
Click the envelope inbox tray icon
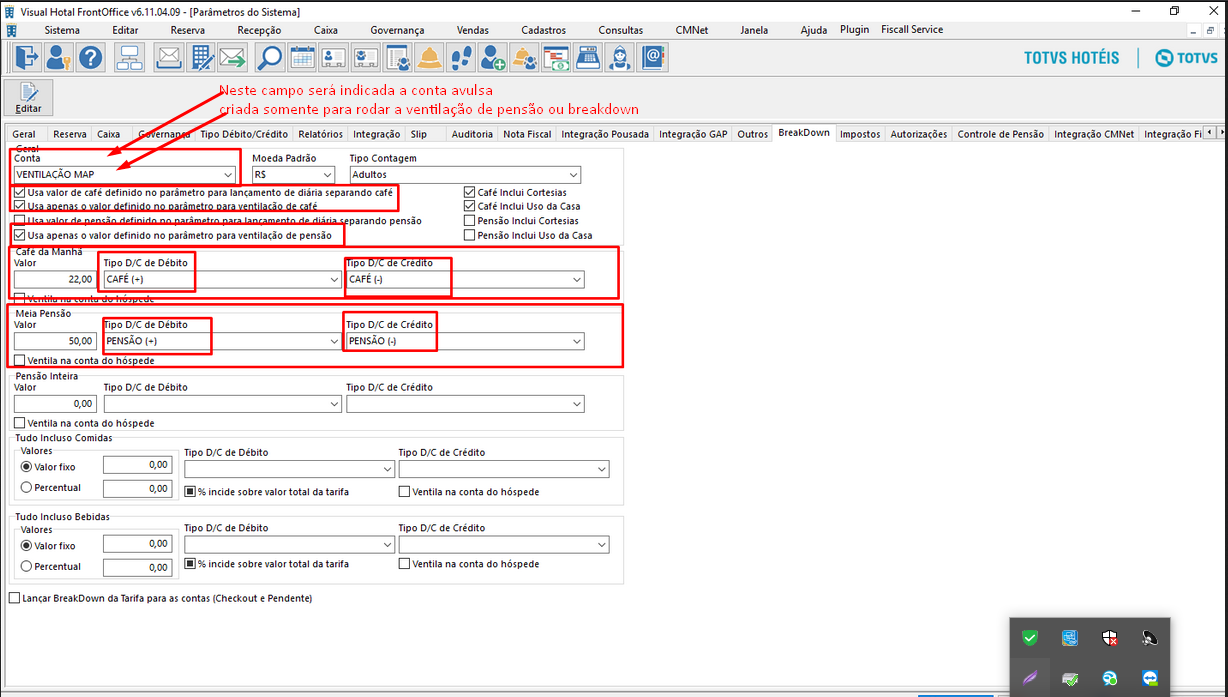[169, 57]
